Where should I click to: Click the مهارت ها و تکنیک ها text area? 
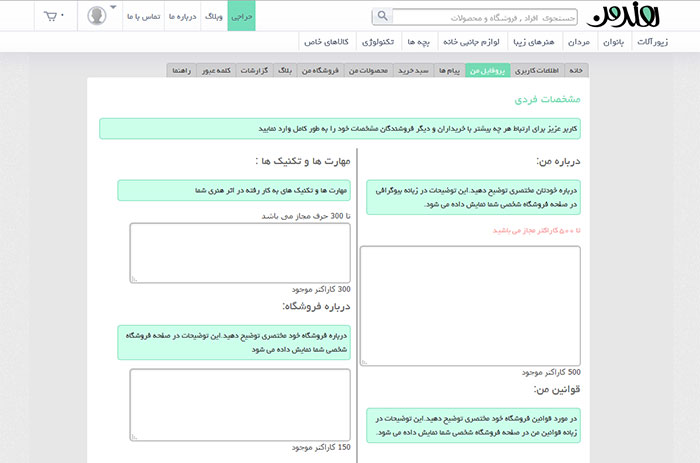point(240,253)
